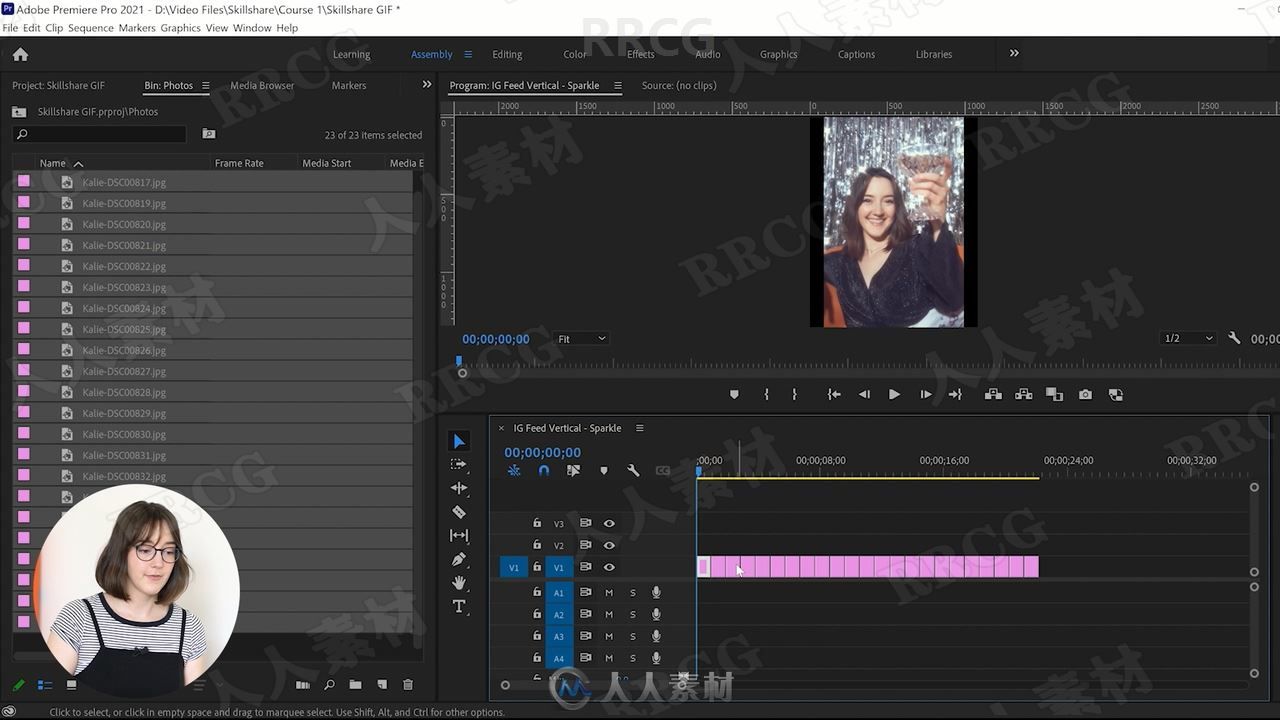Select the Razor tool
The image size is (1280, 720).
(459, 512)
